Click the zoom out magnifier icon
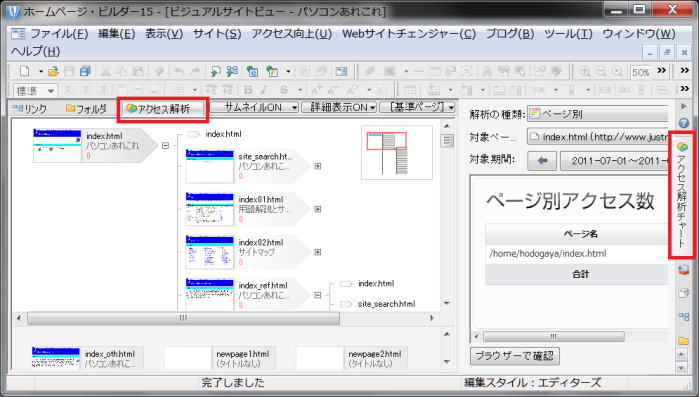699x397 pixels. click(x=601, y=71)
